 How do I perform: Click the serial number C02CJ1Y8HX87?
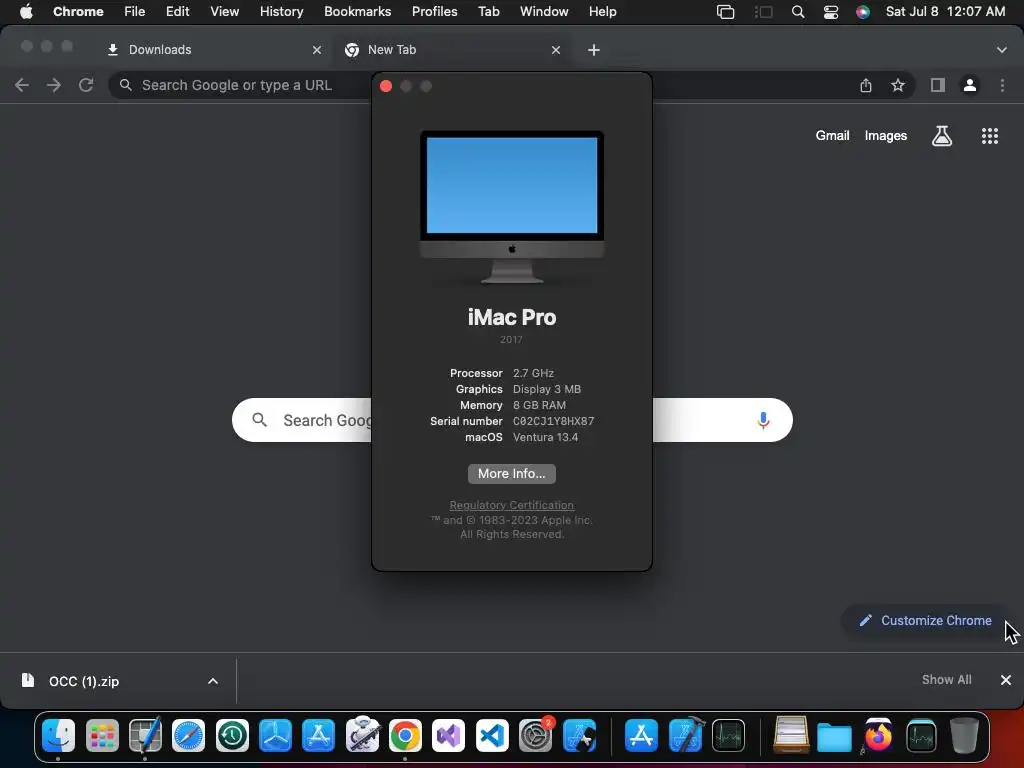[x=553, y=421]
